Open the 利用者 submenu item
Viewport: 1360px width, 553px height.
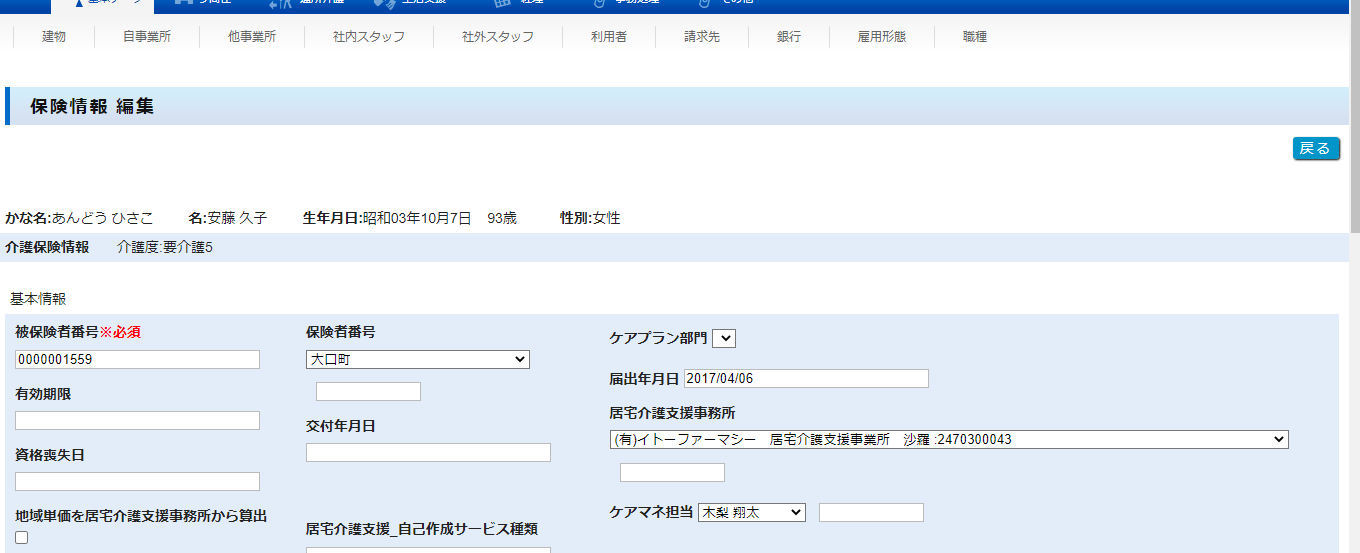tap(608, 37)
